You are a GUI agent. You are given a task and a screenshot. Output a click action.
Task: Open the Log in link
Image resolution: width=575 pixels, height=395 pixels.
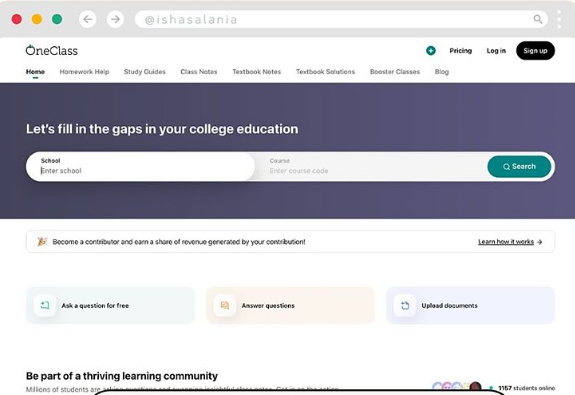[496, 51]
